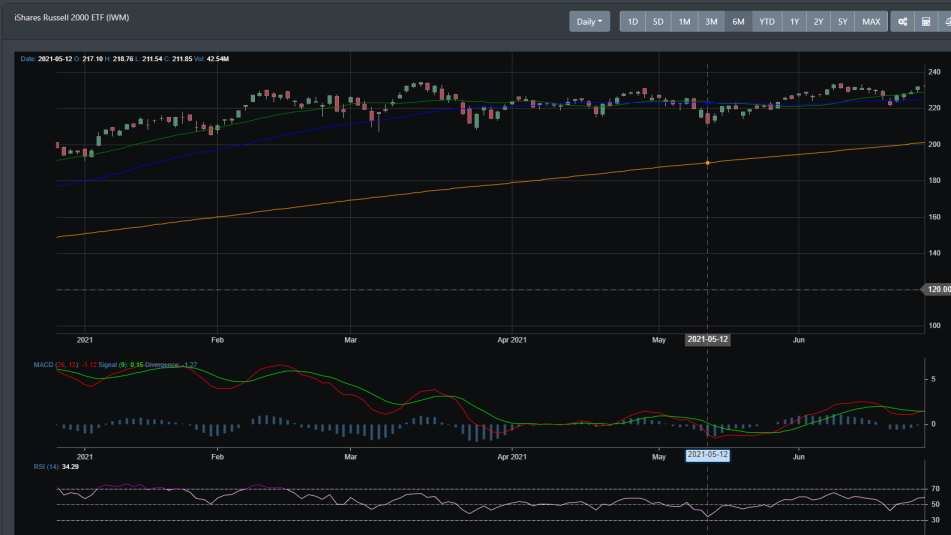Click the Feb label on price chart axis
Image resolution: width=951 pixels, height=535 pixels.
[x=217, y=340]
